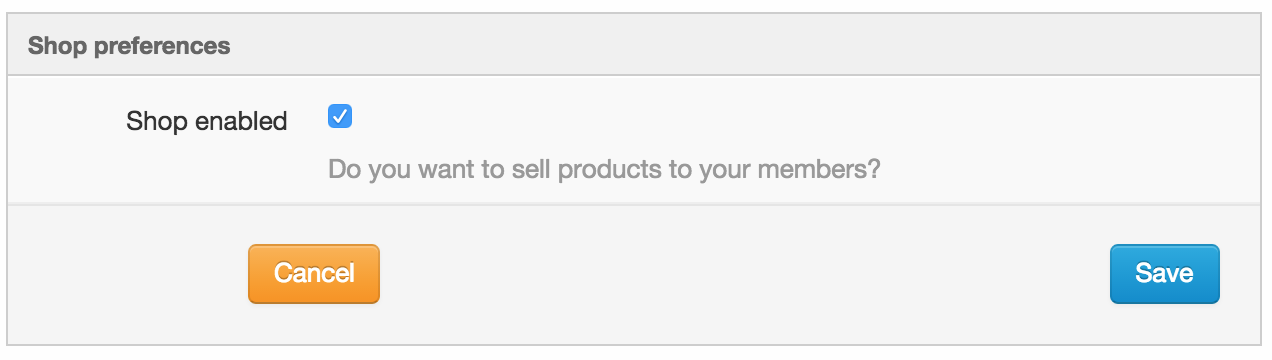
Task: Click the Shop preferences panel header
Action: pyautogui.click(x=635, y=45)
